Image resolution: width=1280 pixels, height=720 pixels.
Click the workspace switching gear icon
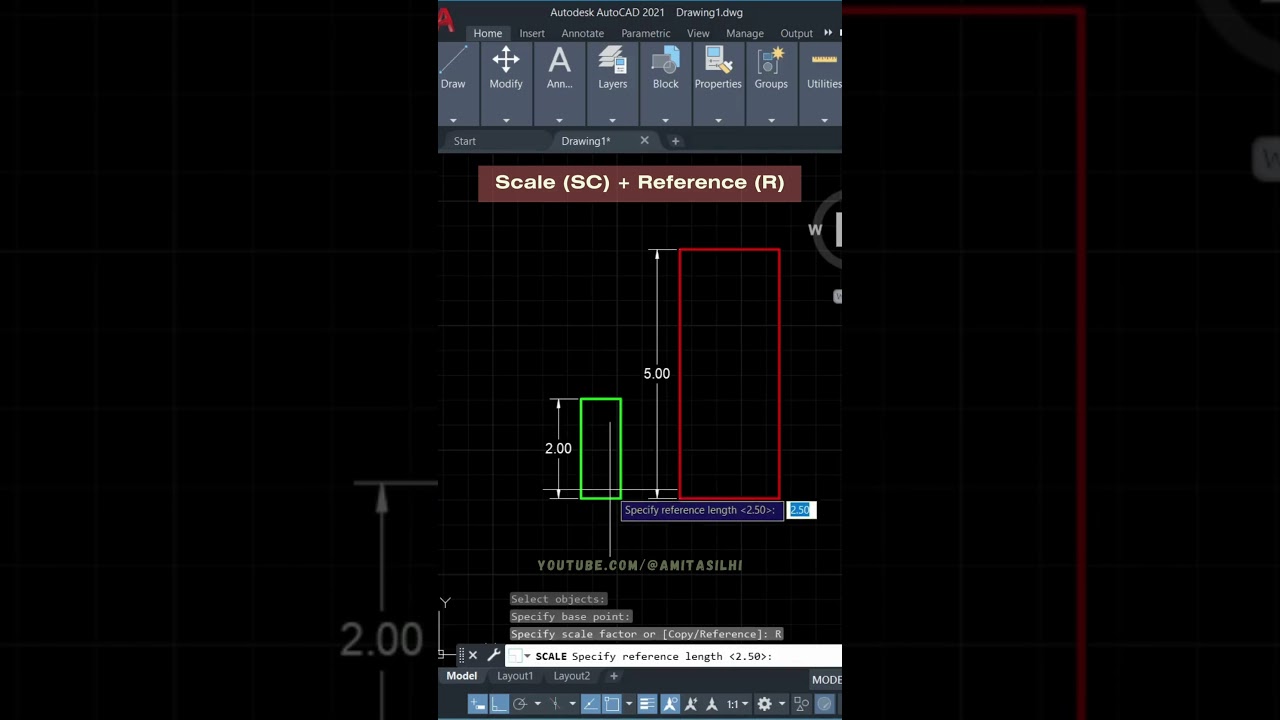[764, 704]
